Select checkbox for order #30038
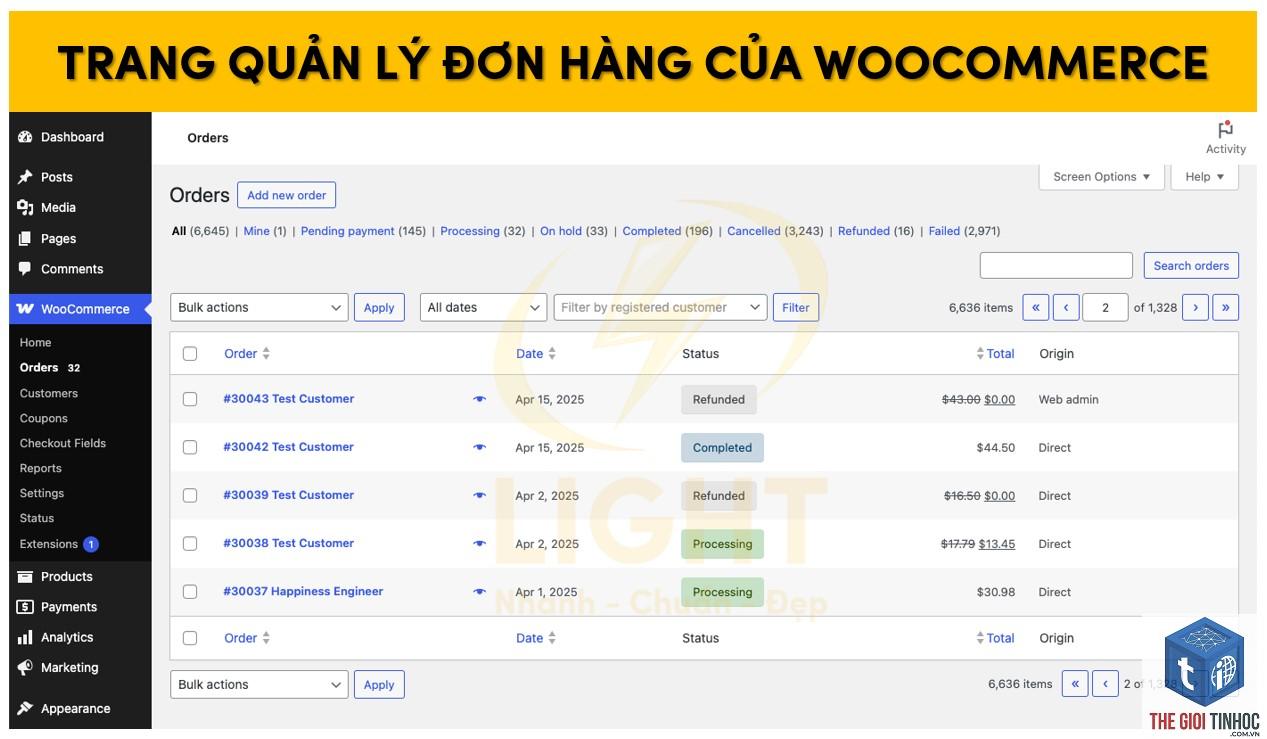The image size is (1267, 739). click(190, 543)
